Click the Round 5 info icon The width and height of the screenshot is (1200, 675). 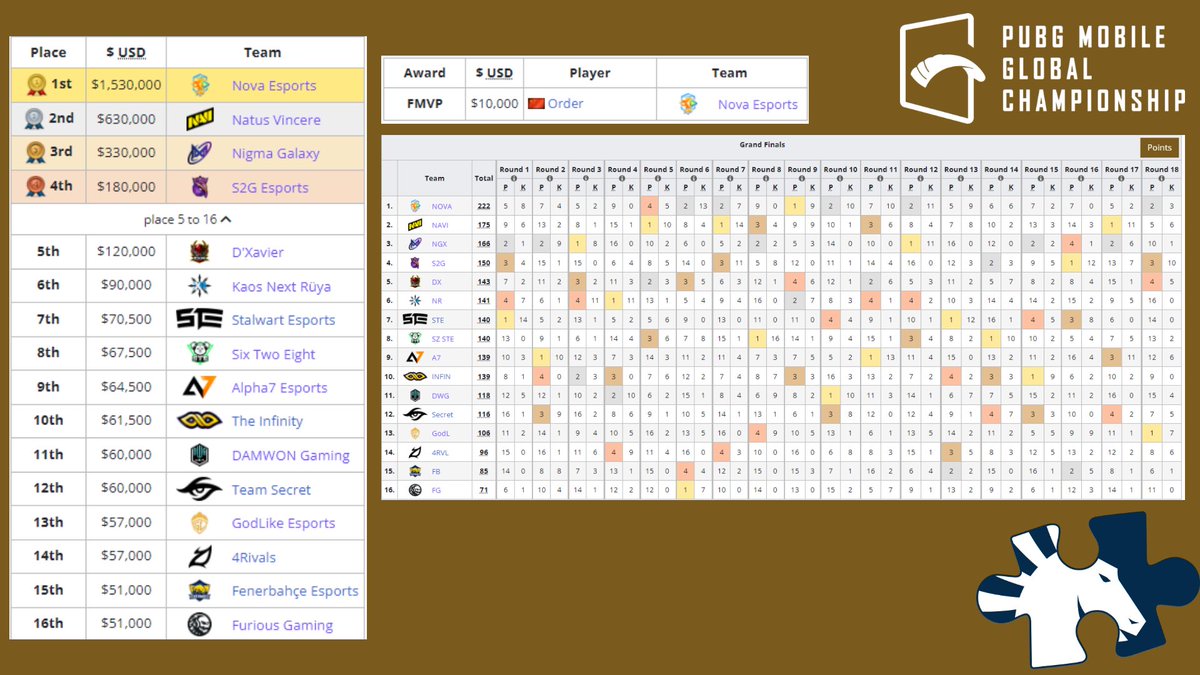(x=658, y=178)
